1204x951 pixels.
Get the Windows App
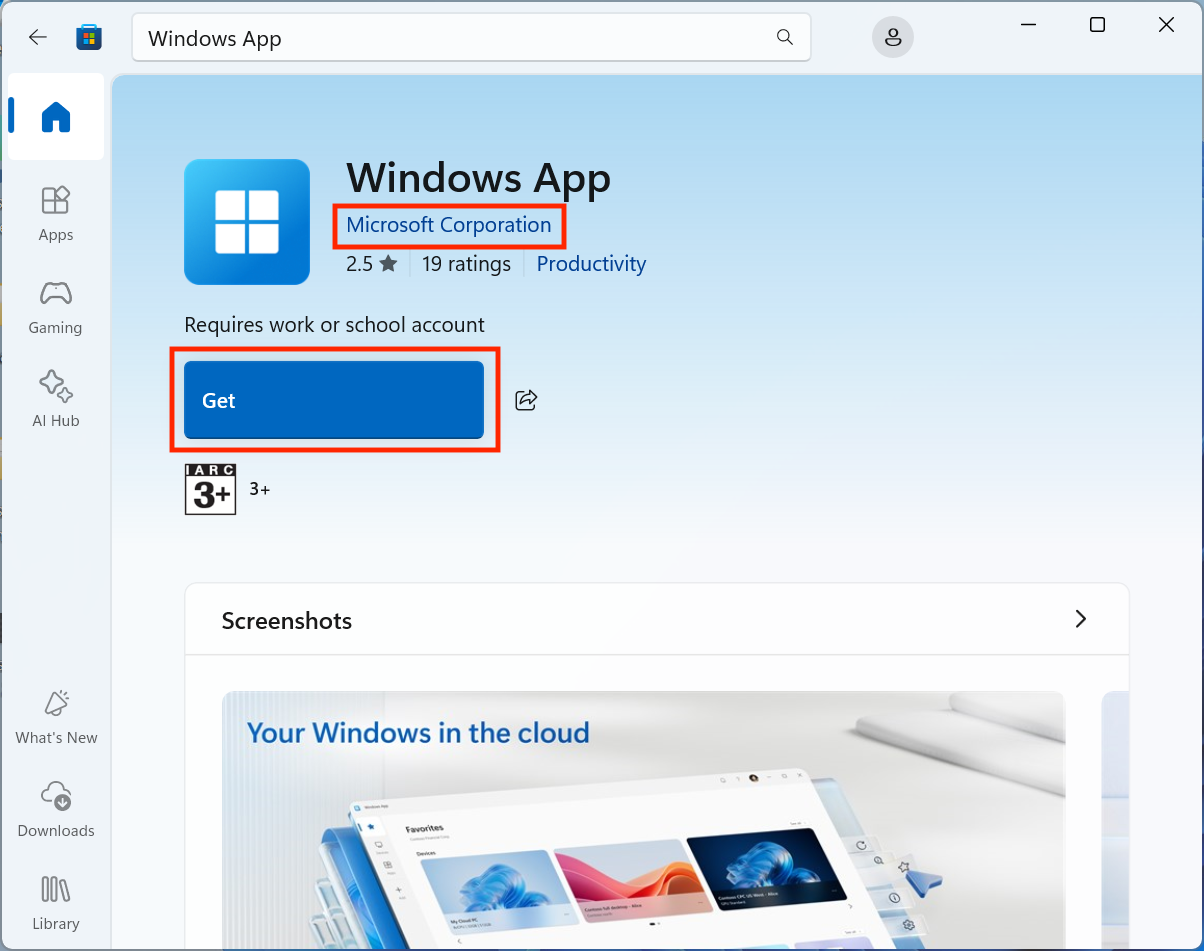click(334, 399)
